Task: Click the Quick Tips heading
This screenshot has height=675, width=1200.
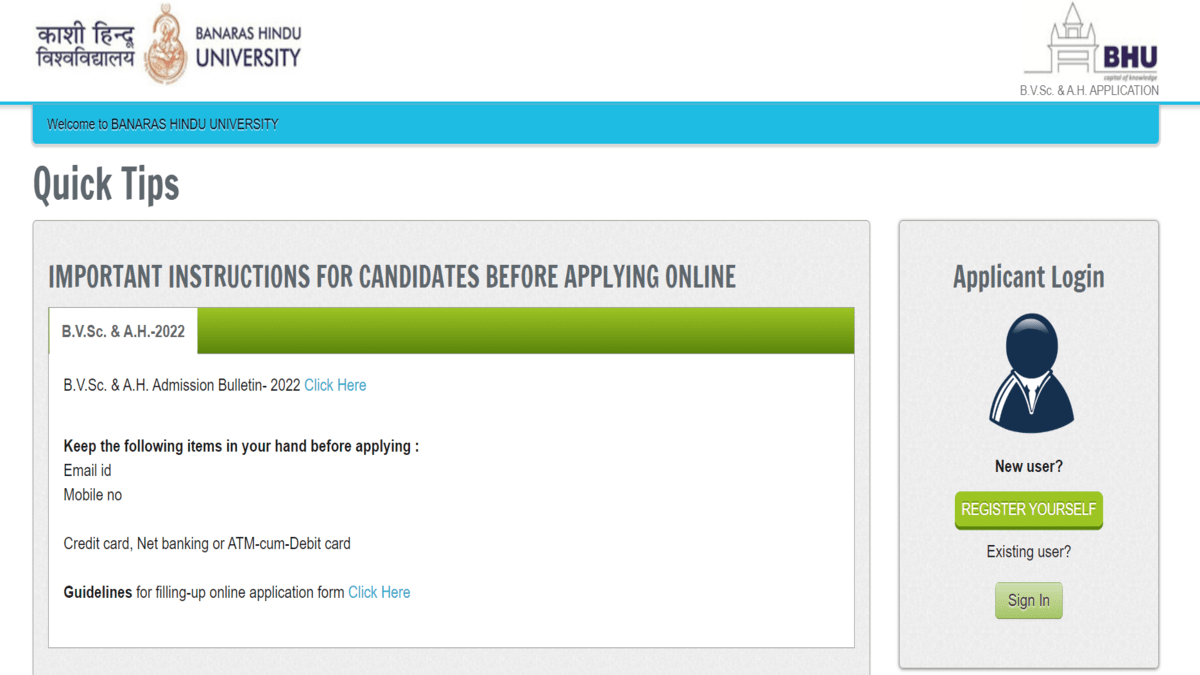Action: coord(106,184)
